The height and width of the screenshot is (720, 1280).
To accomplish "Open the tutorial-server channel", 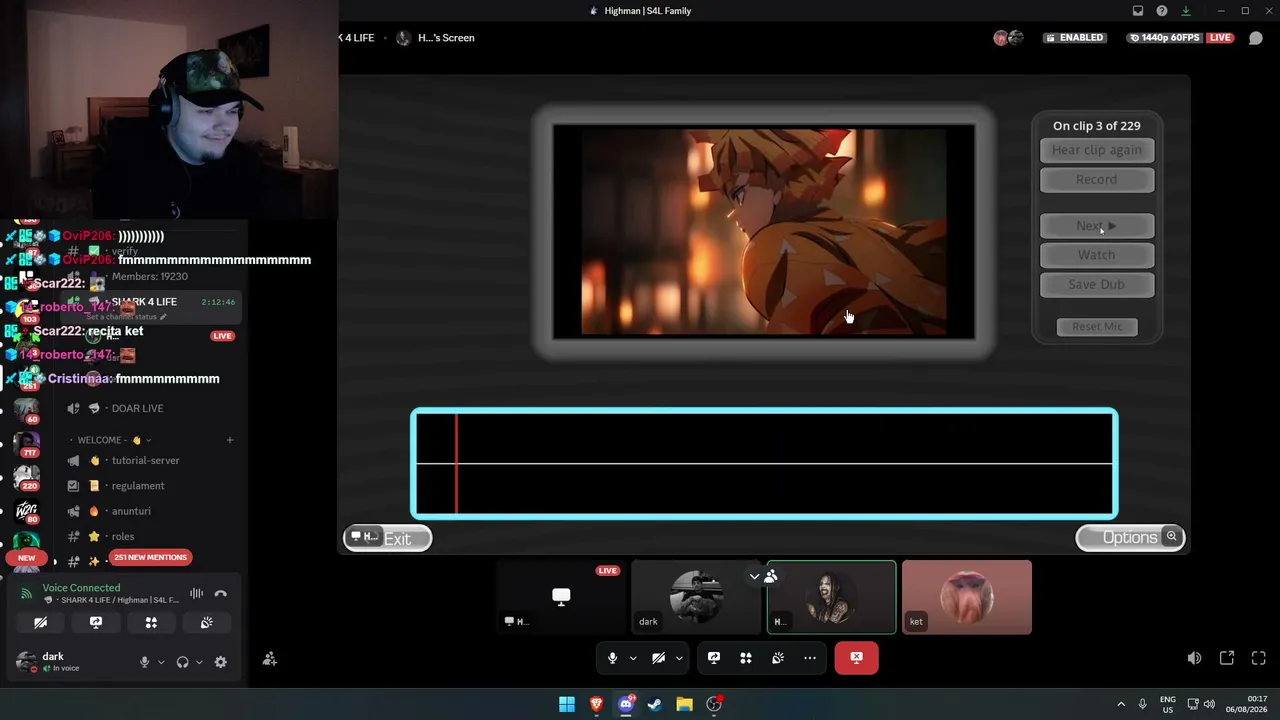I will click(x=145, y=461).
